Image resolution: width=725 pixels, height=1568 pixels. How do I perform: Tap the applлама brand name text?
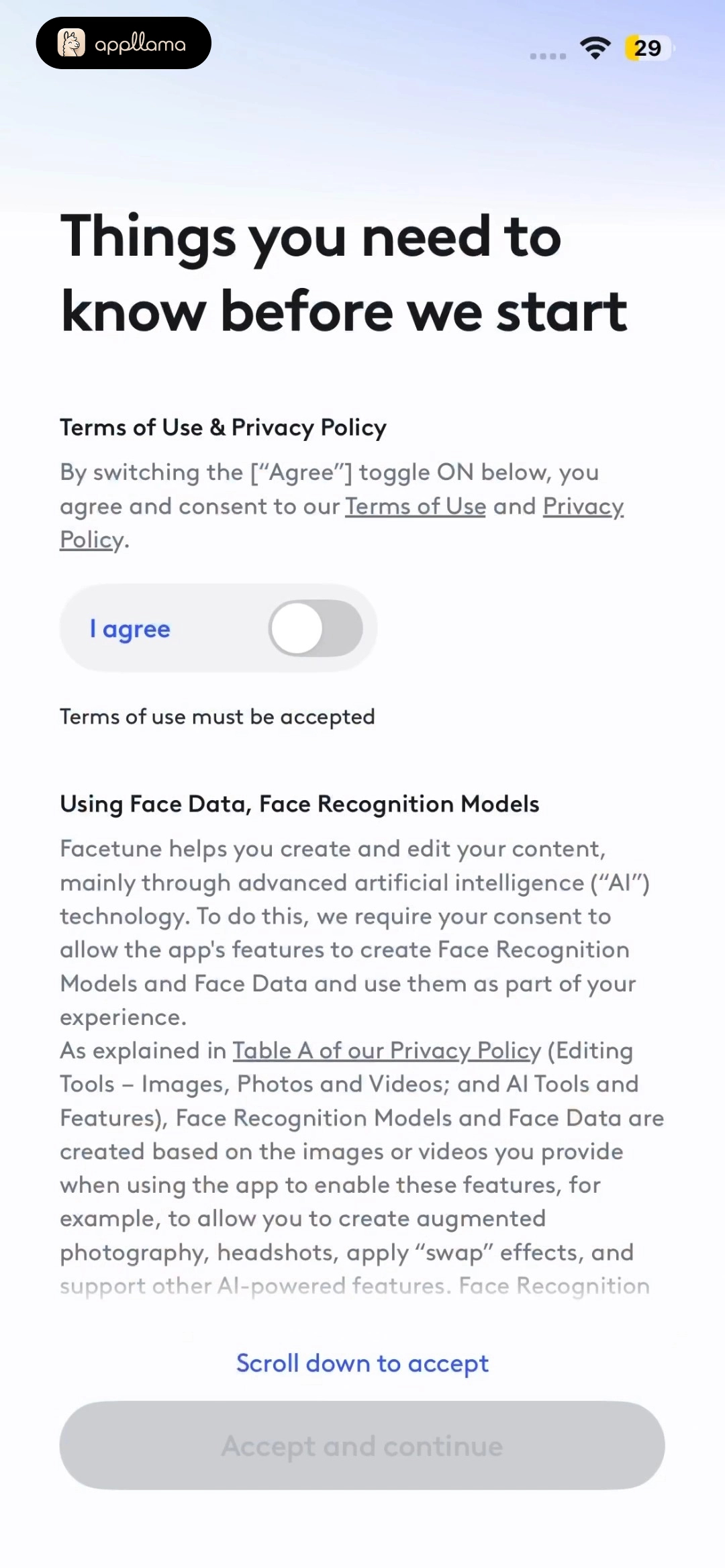tap(140, 44)
